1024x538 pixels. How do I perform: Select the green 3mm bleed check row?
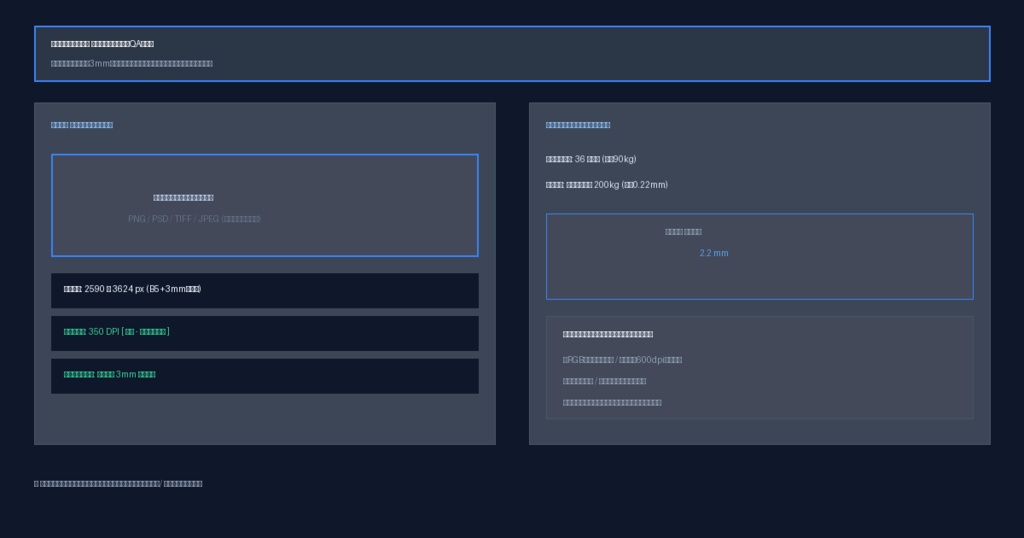pos(264,376)
